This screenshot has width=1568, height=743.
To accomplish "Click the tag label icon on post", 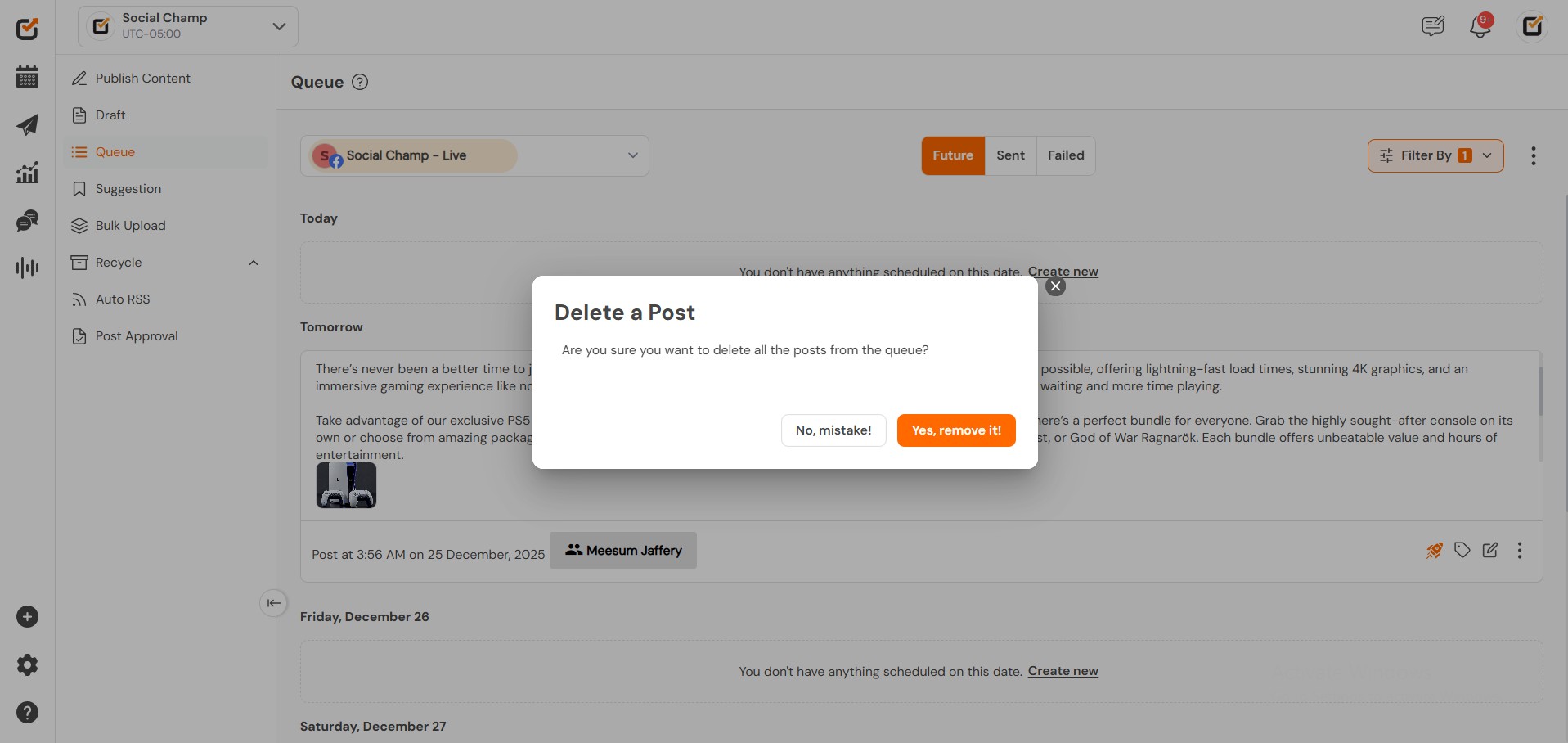I will tap(1462, 551).
